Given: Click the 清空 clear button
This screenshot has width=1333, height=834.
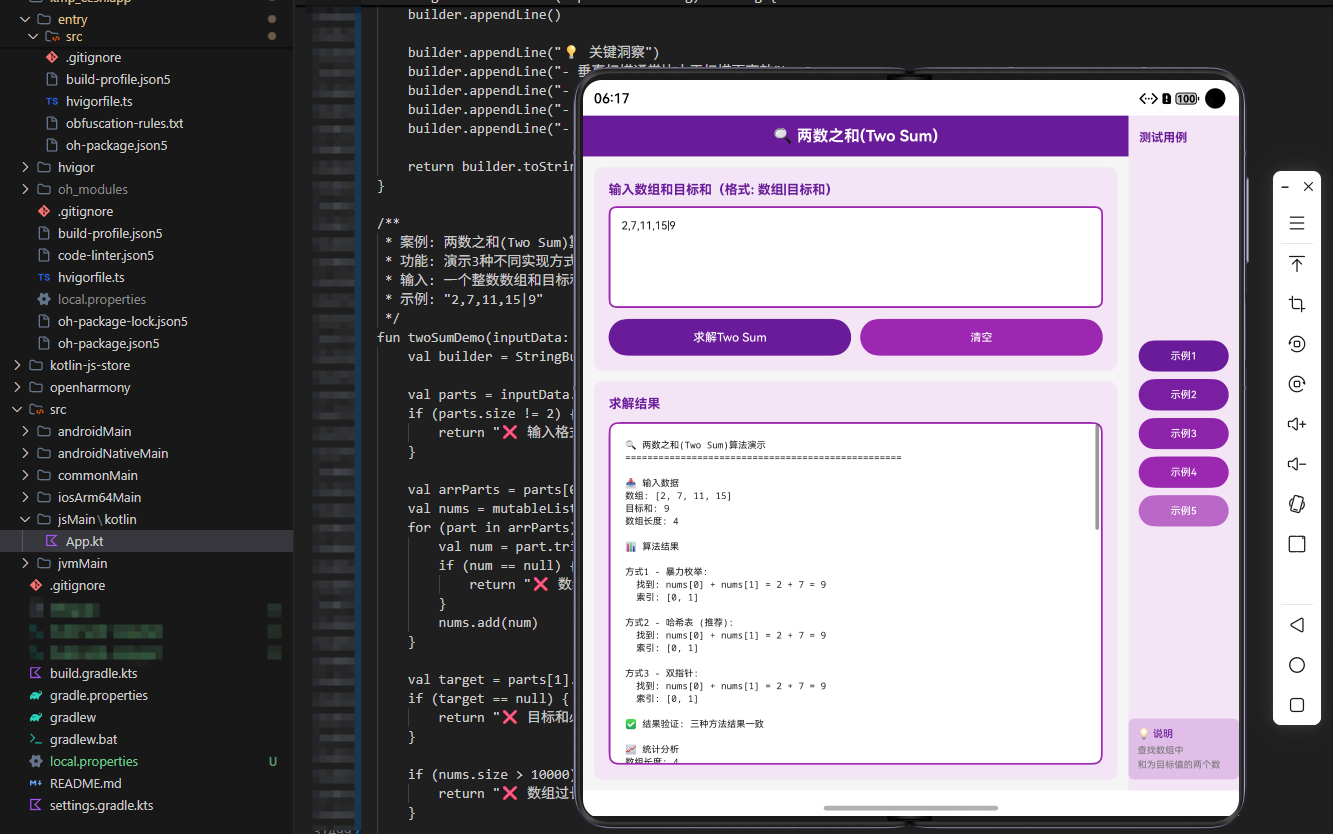Looking at the screenshot, I should 981,337.
